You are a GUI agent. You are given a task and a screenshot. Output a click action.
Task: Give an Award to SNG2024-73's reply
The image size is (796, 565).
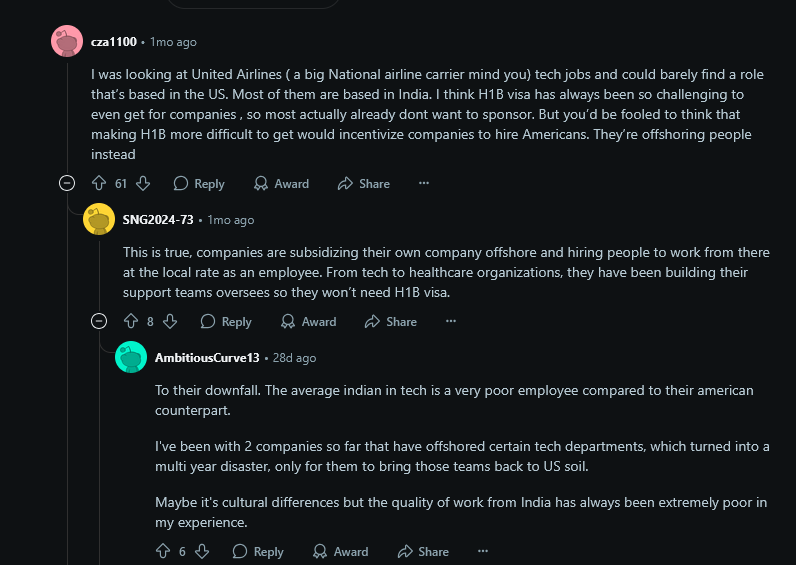coord(308,321)
